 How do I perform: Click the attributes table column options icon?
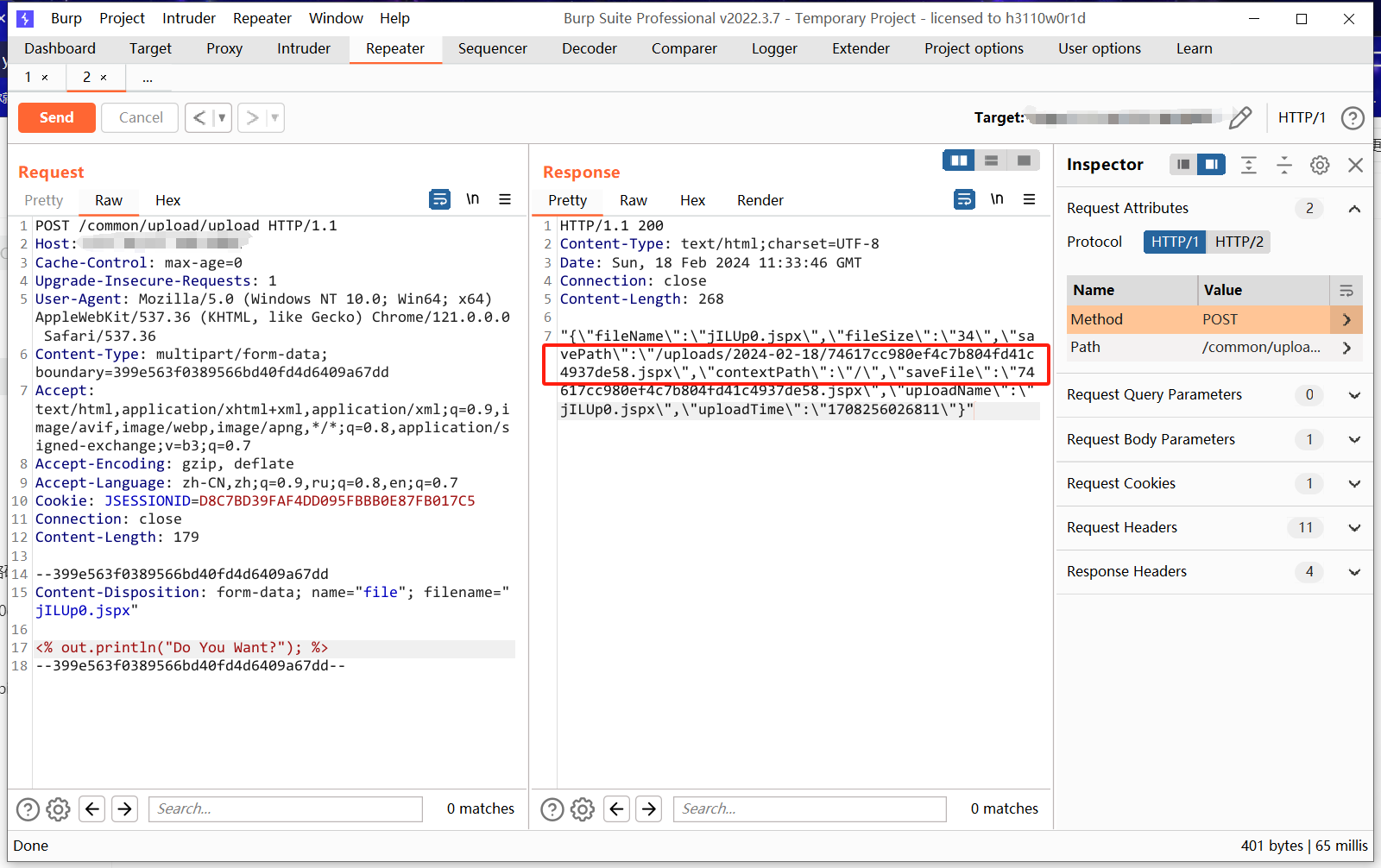pos(1346,291)
